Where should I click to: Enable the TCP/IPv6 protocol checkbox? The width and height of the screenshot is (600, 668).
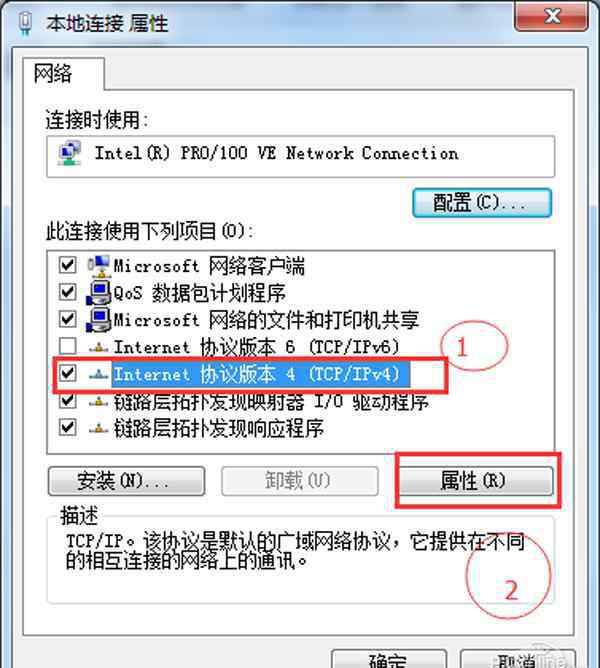68,346
